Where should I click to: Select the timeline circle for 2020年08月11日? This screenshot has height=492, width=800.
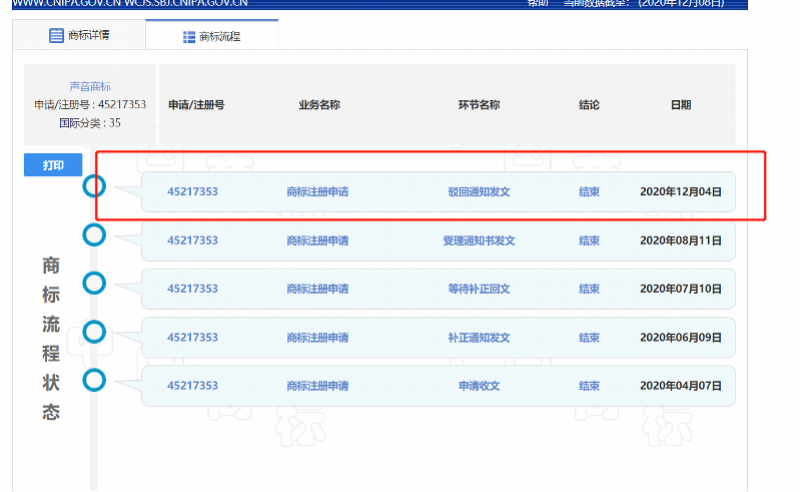(x=94, y=235)
